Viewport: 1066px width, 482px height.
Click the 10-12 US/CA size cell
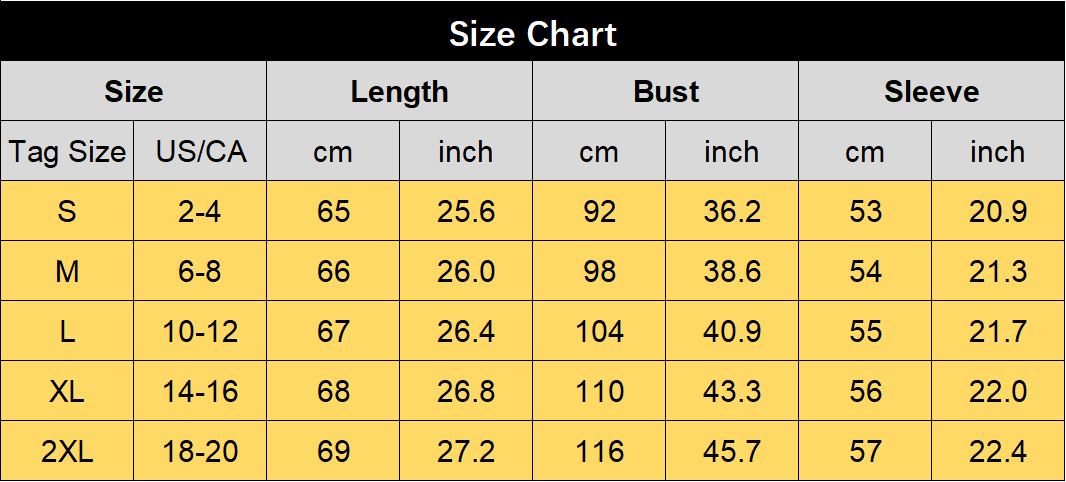coord(200,331)
